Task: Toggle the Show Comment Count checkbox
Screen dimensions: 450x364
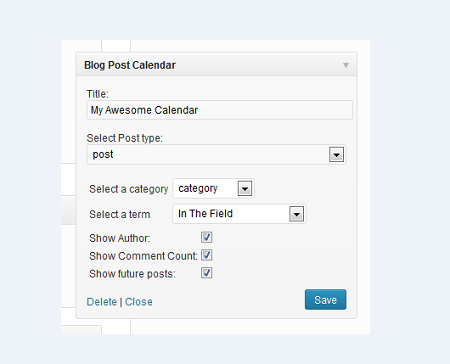Action: pyautogui.click(x=207, y=255)
